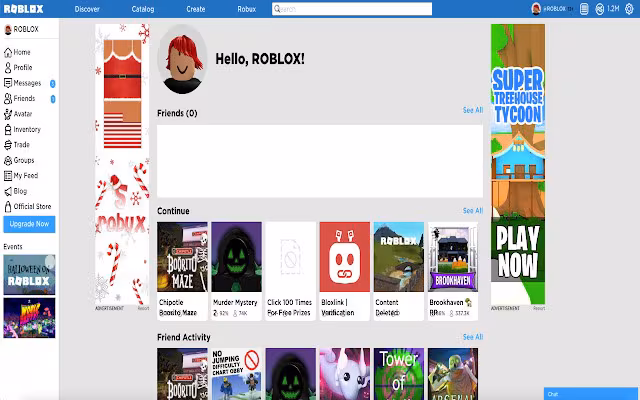
Task: Open the Content Deleted game card
Action: pyautogui.click(x=399, y=271)
